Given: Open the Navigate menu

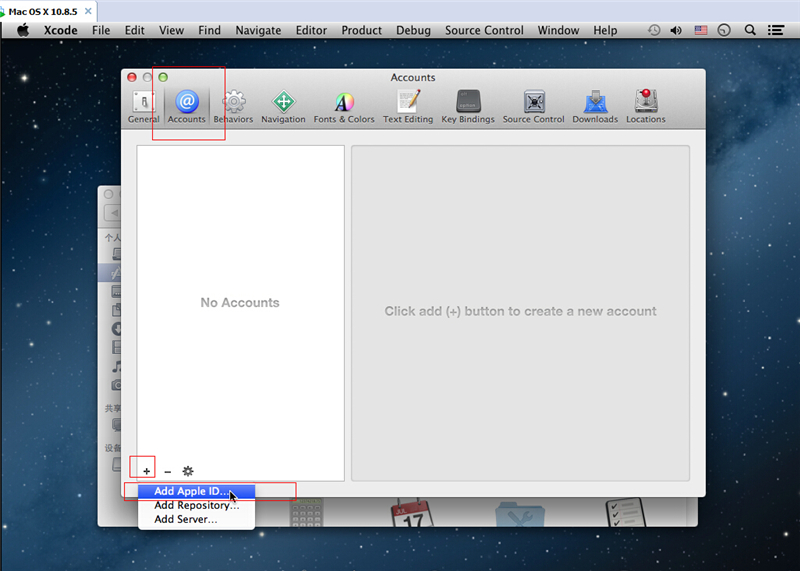Looking at the screenshot, I should [258, 30].
